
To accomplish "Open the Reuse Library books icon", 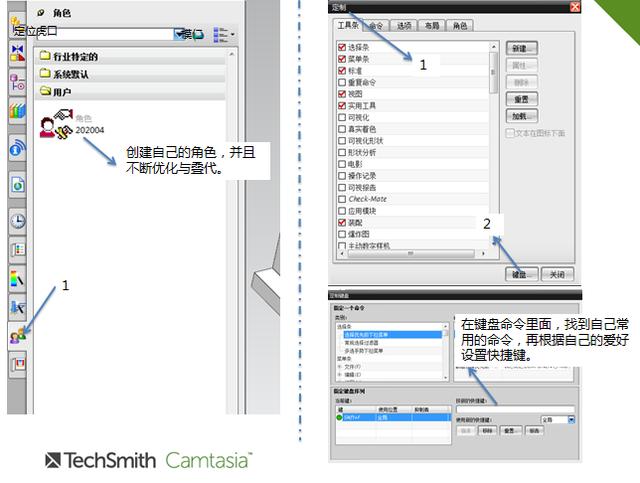I will pos(18,110).
